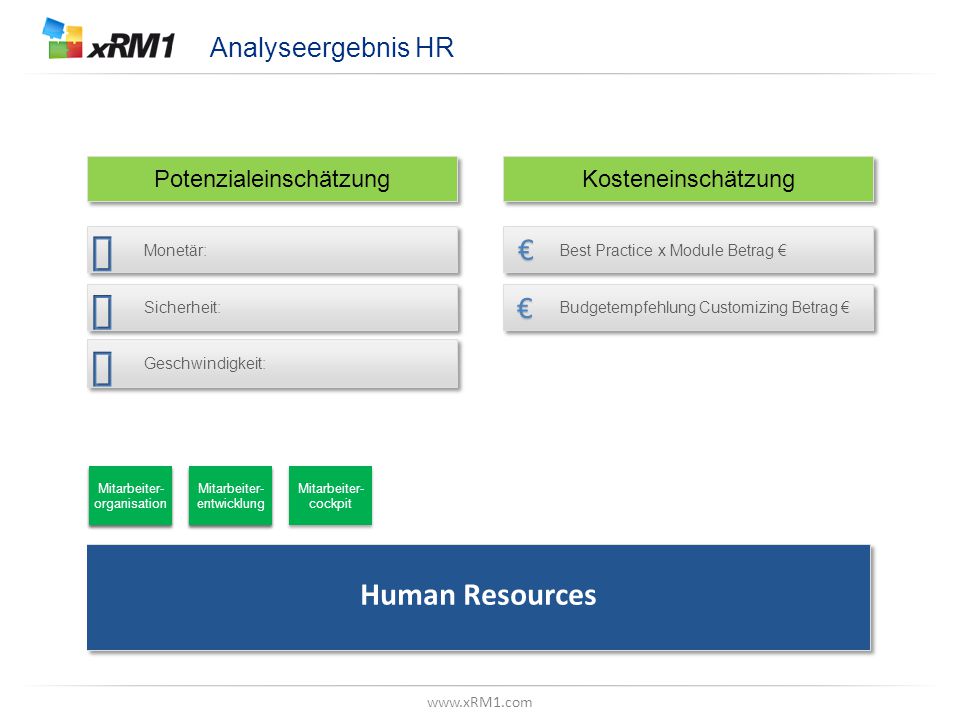
Task: Click the xRM1 logo
Action: [109, 39]
